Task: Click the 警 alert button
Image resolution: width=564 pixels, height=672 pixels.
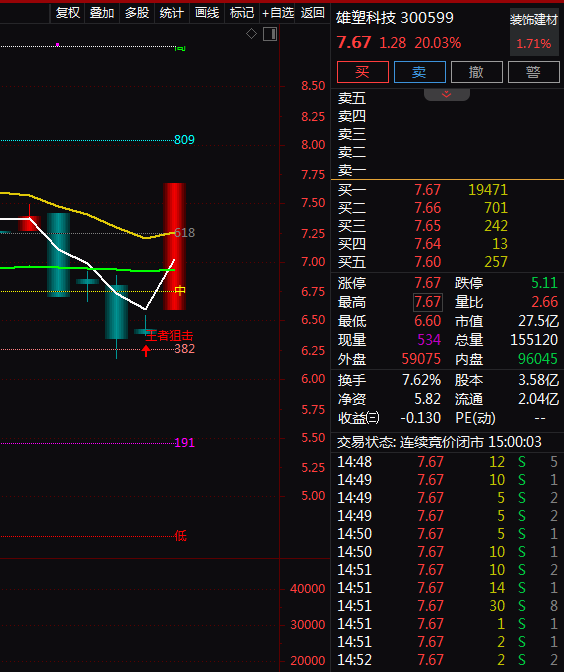Action: click(534, 72)
